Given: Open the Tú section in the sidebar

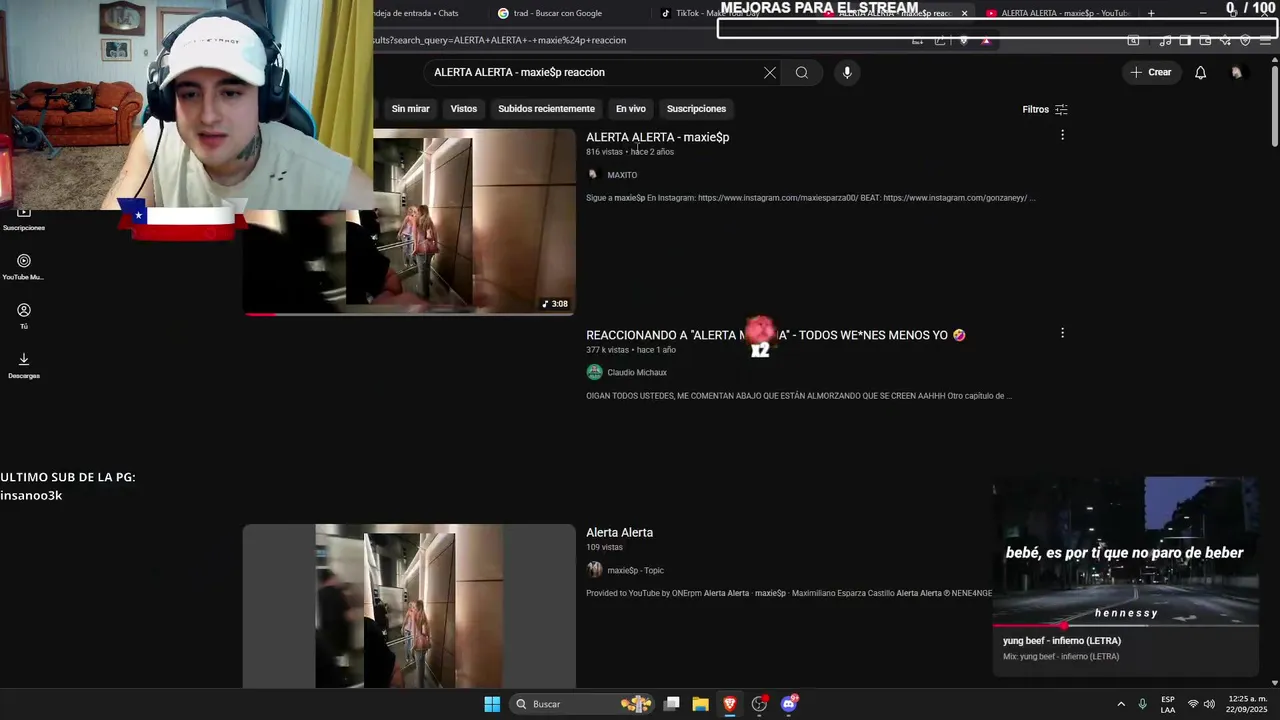Looking at the screenshot, I should click(24, 316).
